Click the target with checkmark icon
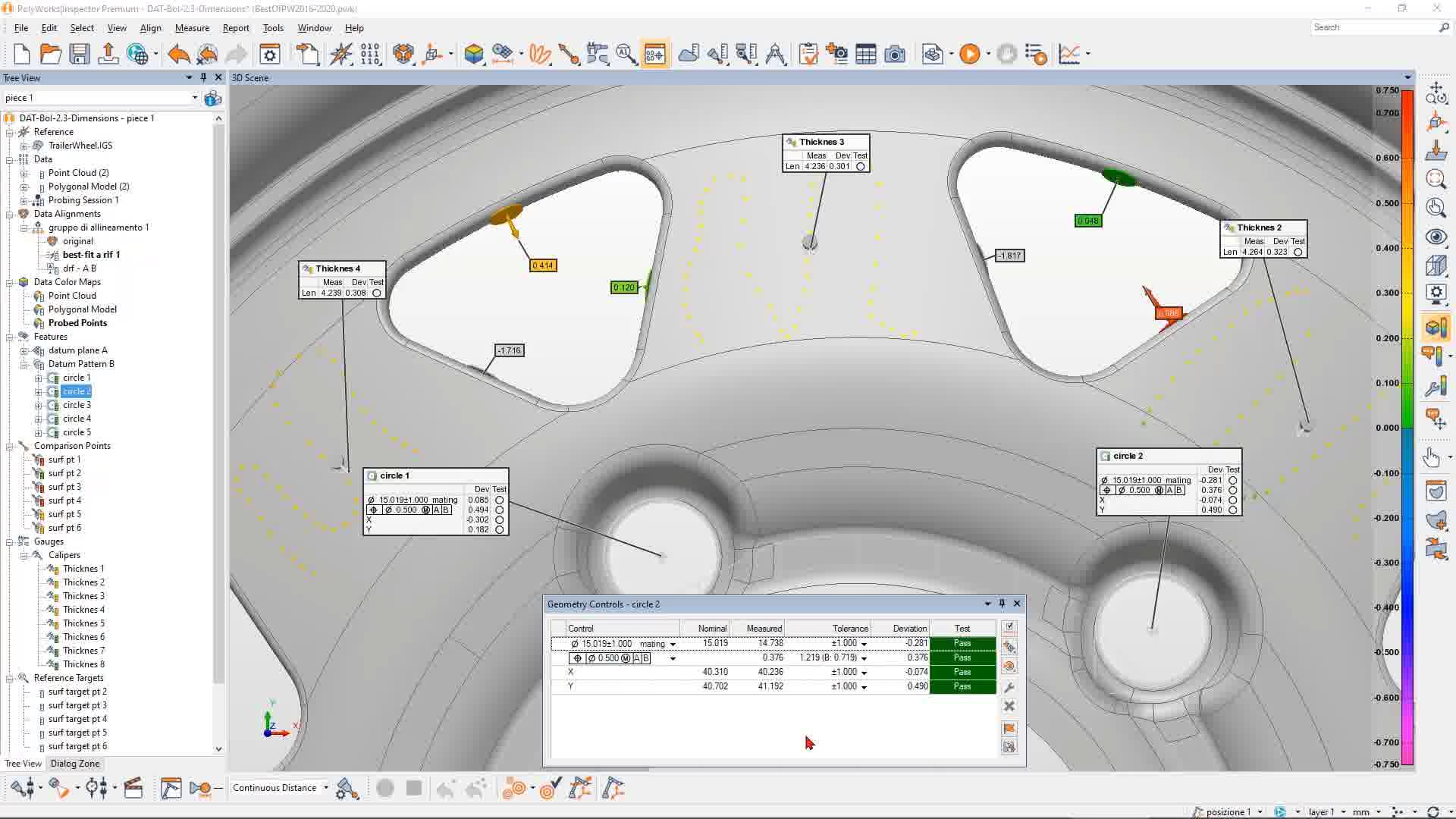 (x=551, y=789)
